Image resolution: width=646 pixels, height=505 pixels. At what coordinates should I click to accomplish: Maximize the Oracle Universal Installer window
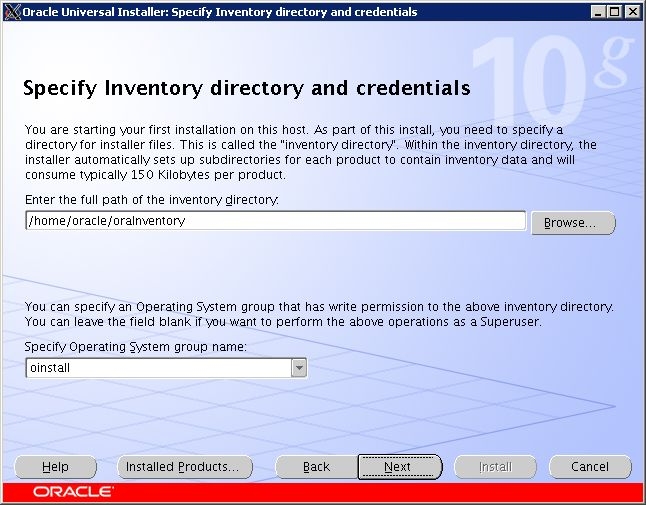coord(614,12)
